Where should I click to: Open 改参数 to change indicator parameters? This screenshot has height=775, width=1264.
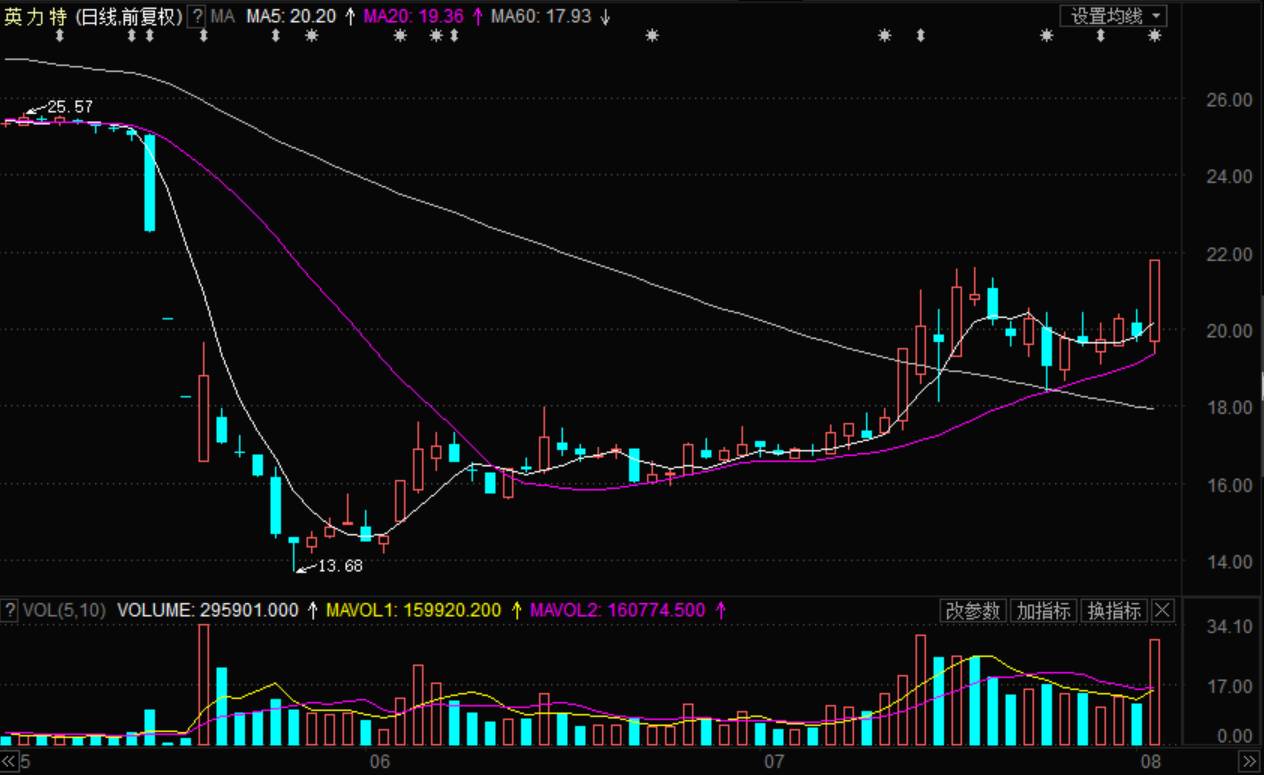[973, 610]
